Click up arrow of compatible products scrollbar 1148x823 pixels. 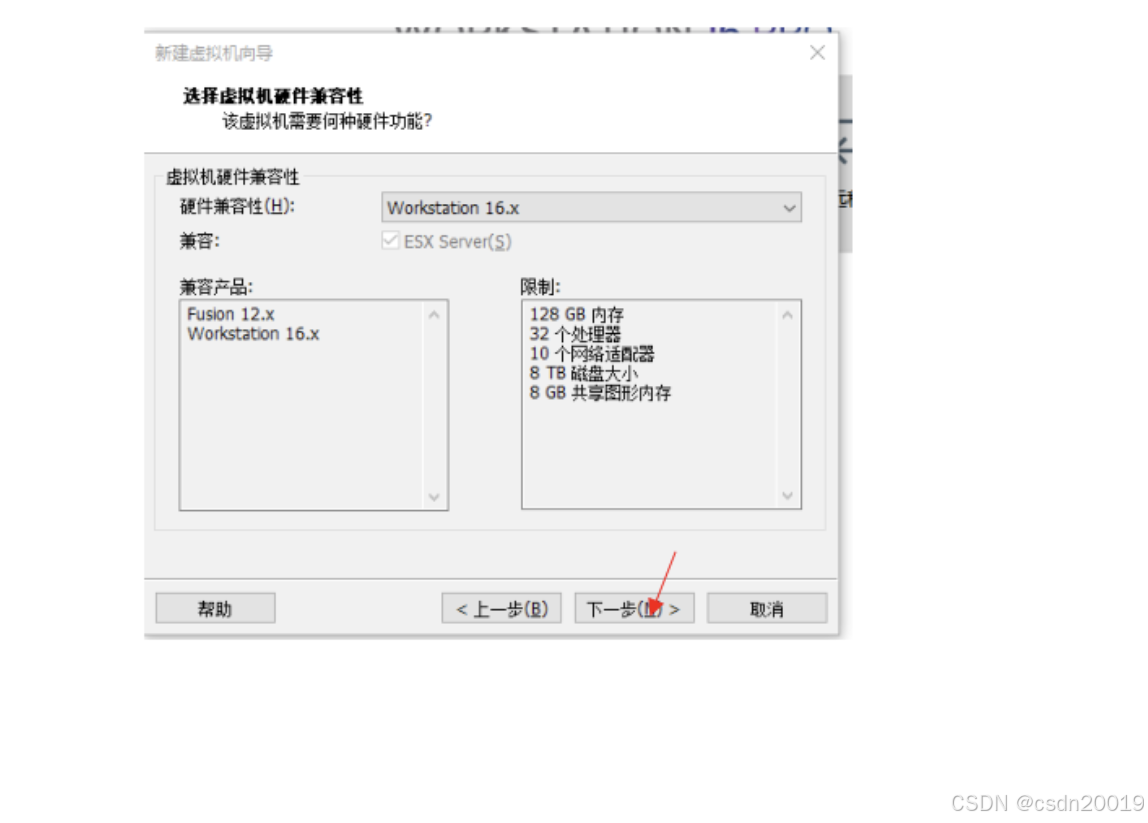[x=434, y=315]
